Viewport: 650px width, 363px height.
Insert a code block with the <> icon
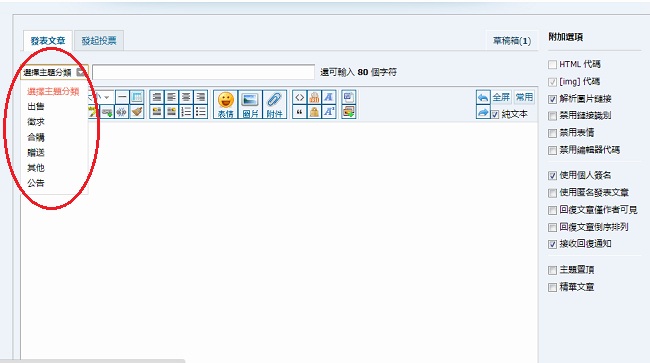click(299, 97)
